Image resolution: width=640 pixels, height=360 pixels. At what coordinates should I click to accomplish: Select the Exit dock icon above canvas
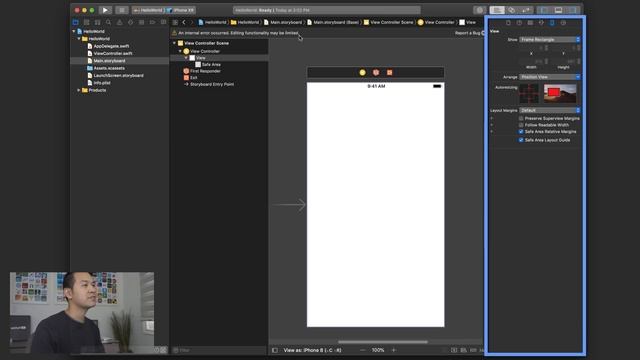[389, 72]
